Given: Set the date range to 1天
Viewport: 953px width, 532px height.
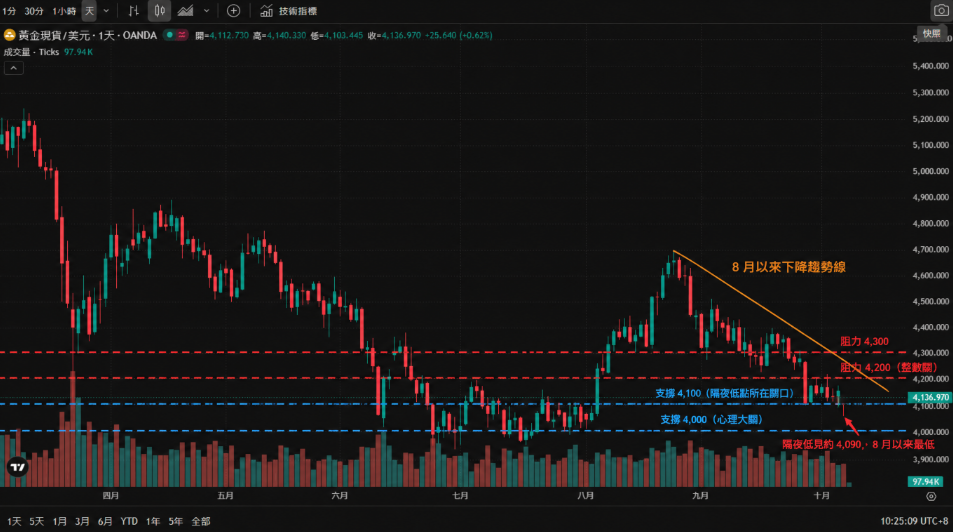Looking at the screenshot, I should [x=14, y=521].
